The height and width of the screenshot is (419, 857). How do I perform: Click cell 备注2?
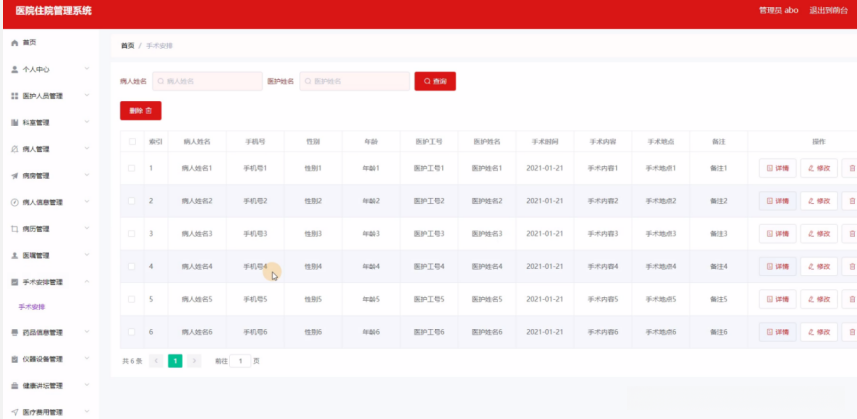click(x=719, y=201)
